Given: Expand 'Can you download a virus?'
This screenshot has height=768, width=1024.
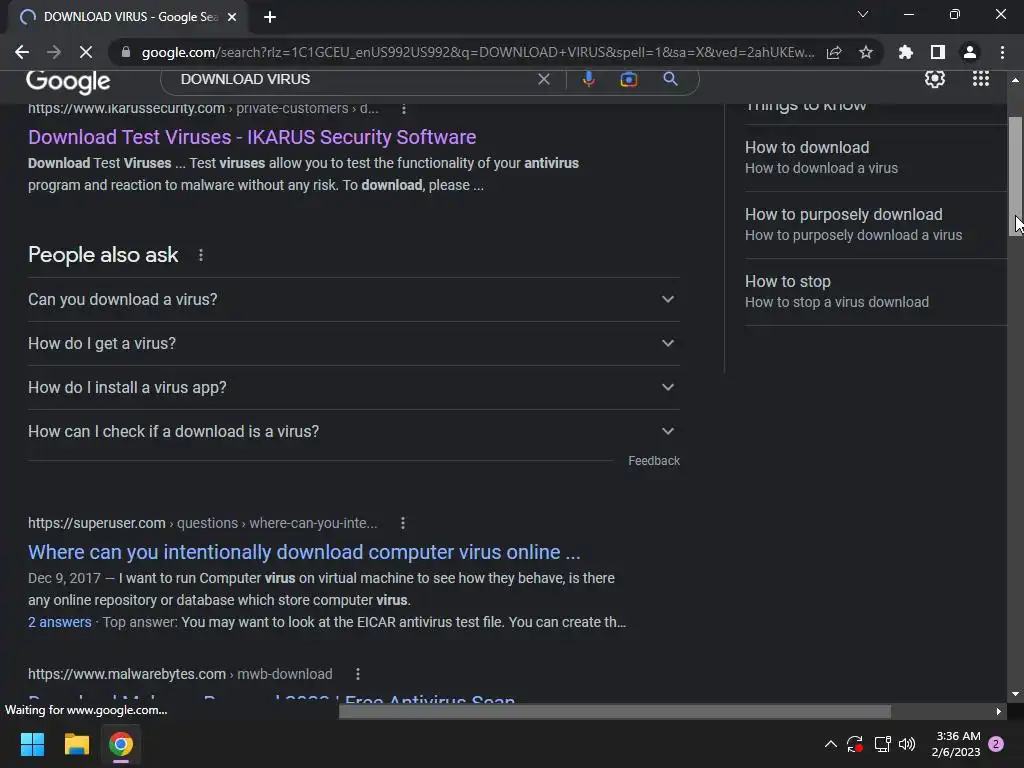Looking at the screenshot, I should (353, 299).
